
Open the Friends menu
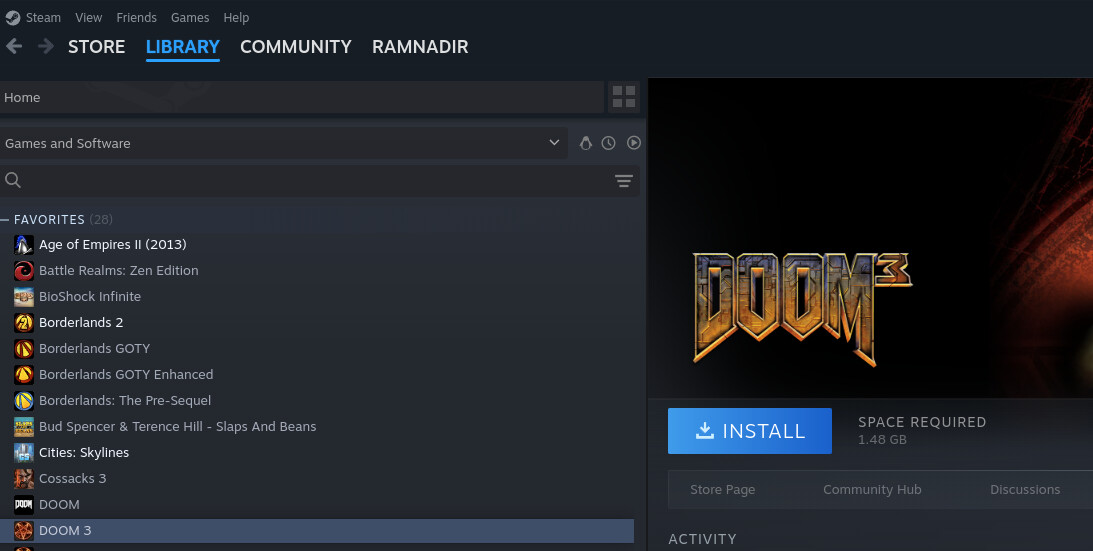pos(136,17)
